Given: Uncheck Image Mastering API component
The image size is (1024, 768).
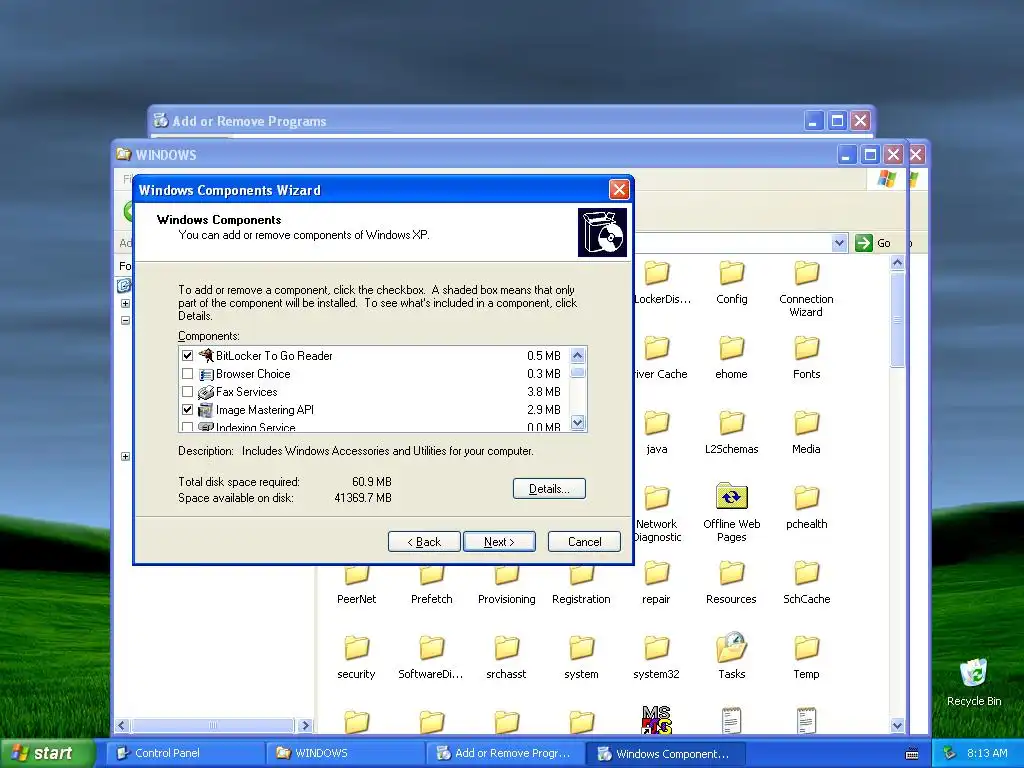Looking at the screenshot, I should (x=187, y=410).
